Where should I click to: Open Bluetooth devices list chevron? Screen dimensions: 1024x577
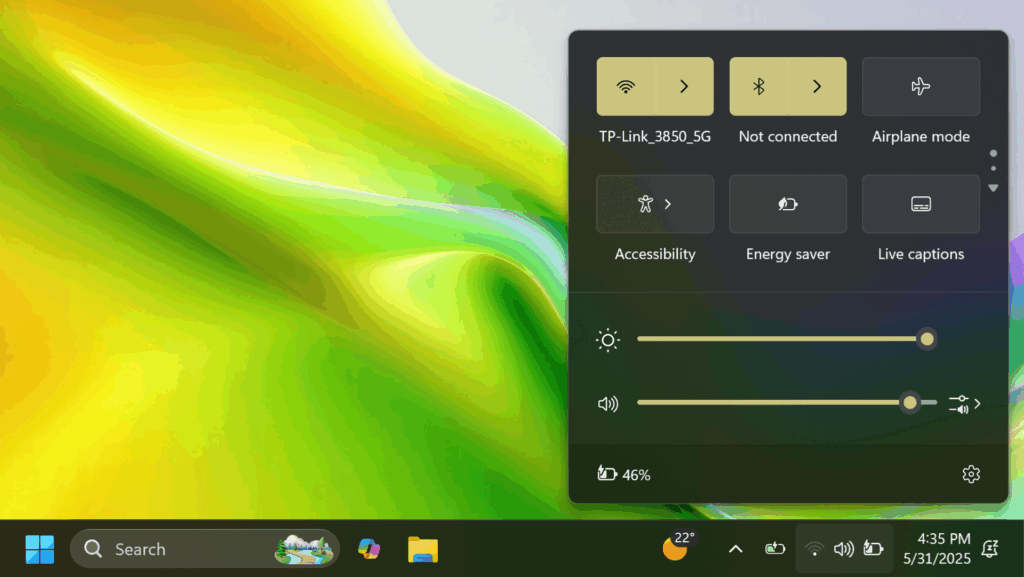click(x=817, y=86)
